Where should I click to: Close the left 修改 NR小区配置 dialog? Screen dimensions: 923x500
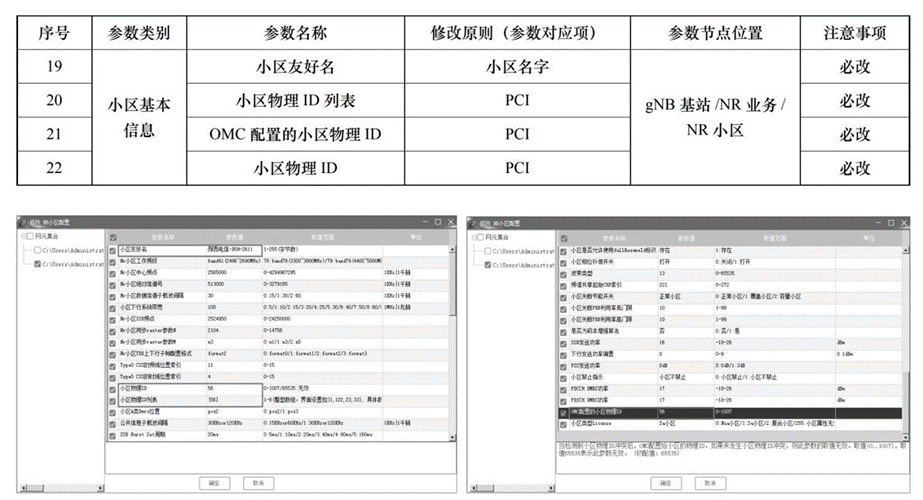click(451, 222)
